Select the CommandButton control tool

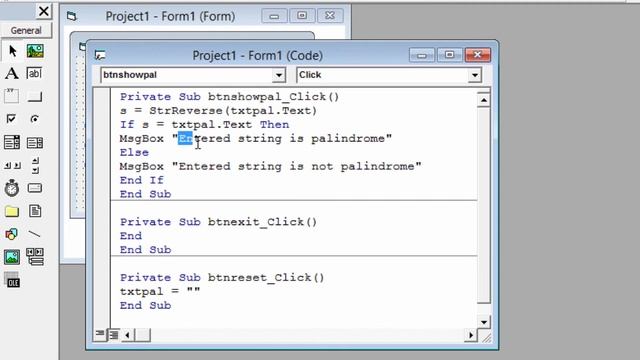tap(35, 97)
